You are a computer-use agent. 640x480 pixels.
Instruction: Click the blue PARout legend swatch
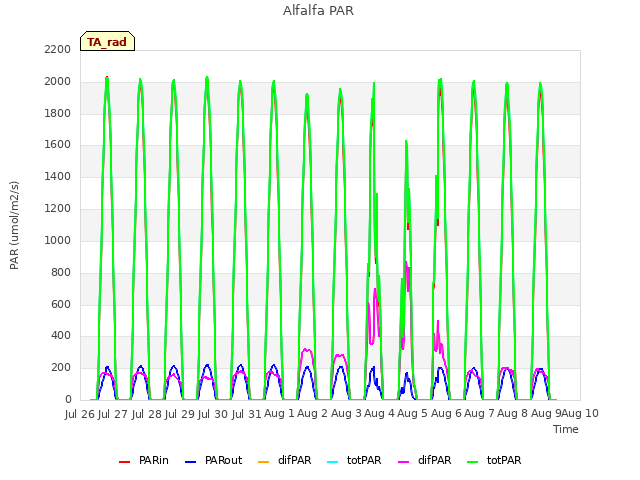pos(191,462)
